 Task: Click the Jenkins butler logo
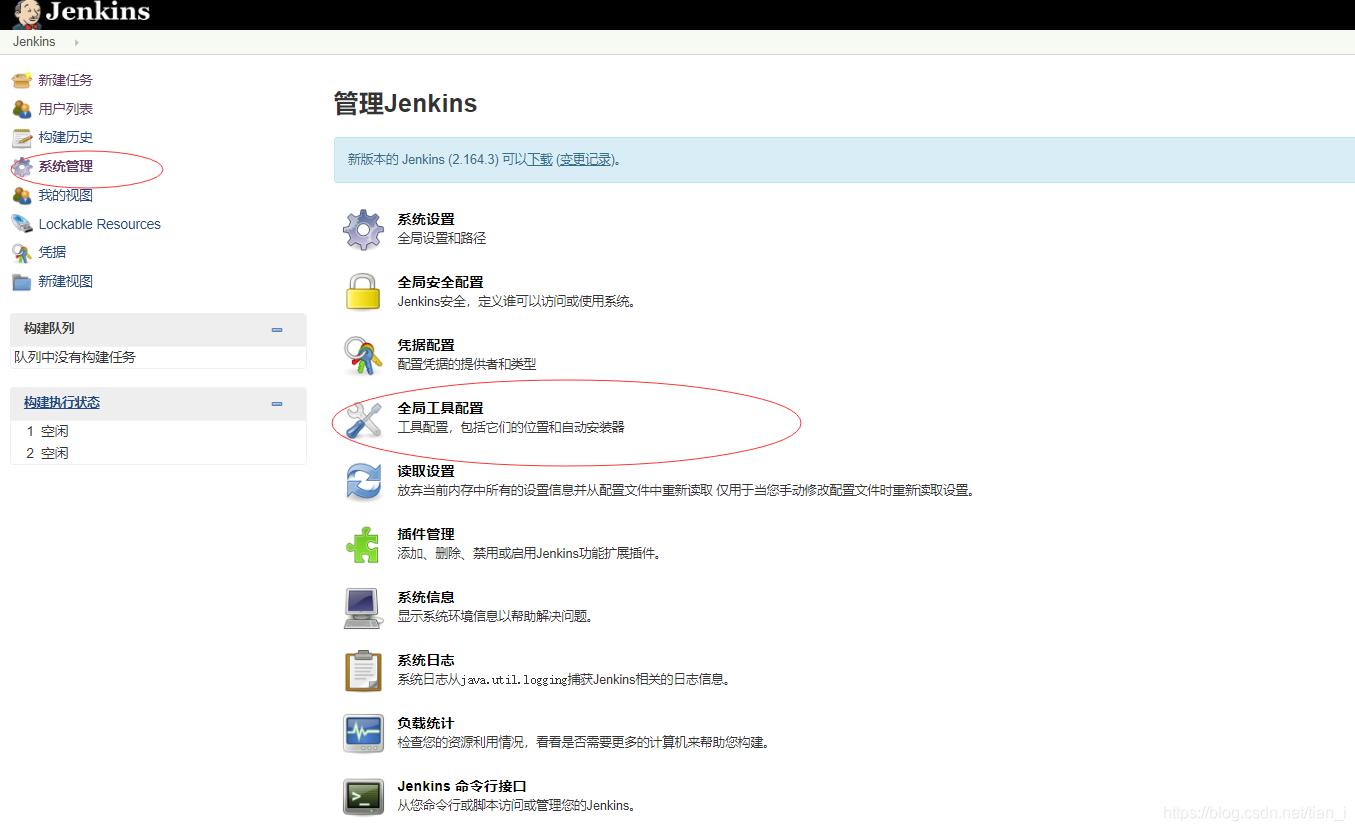click(x=27, y=13)
